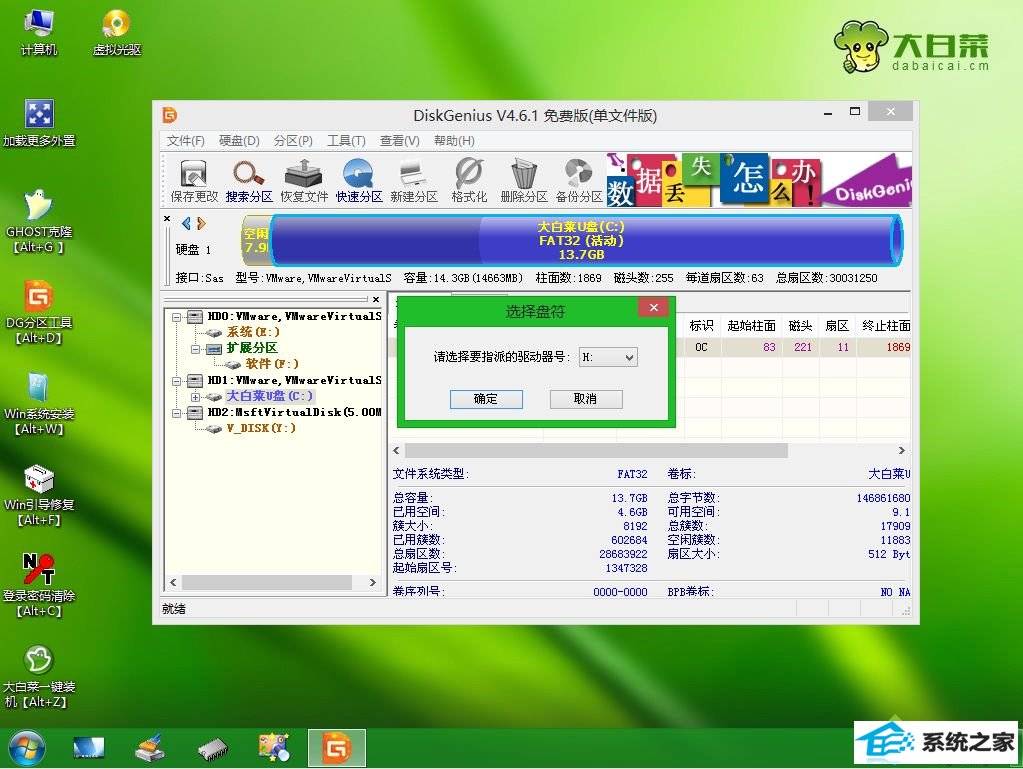The image size is (1023, 769).
Task: Click right arrow of disk tree scrollbar
Action: [373, 582]
